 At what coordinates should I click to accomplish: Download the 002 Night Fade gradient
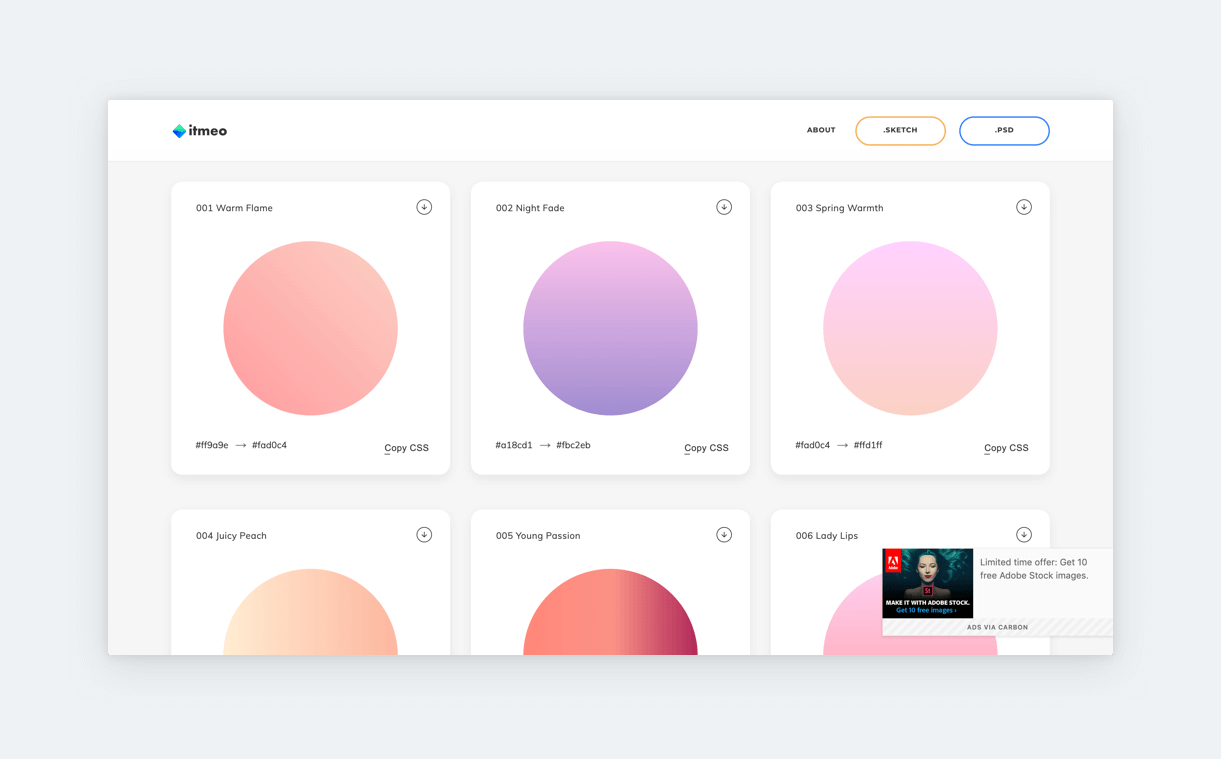coord(724,207)
